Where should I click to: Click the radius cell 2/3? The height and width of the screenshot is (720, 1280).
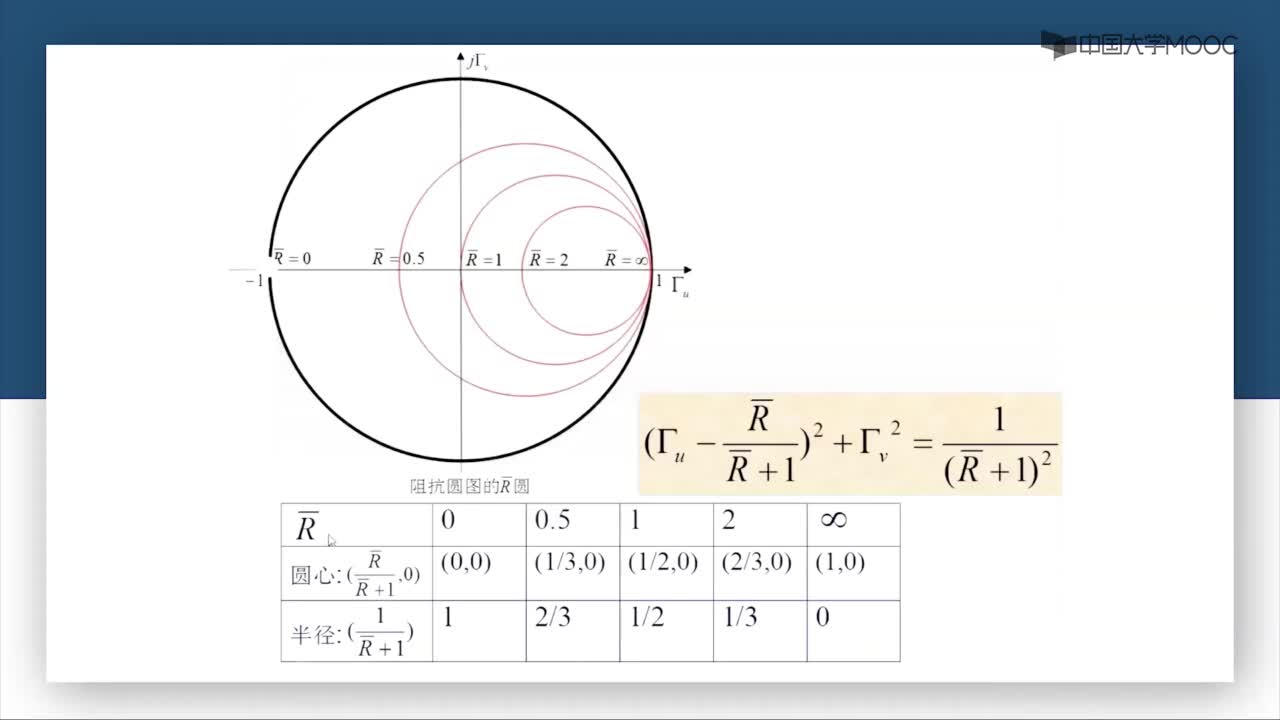573,631
